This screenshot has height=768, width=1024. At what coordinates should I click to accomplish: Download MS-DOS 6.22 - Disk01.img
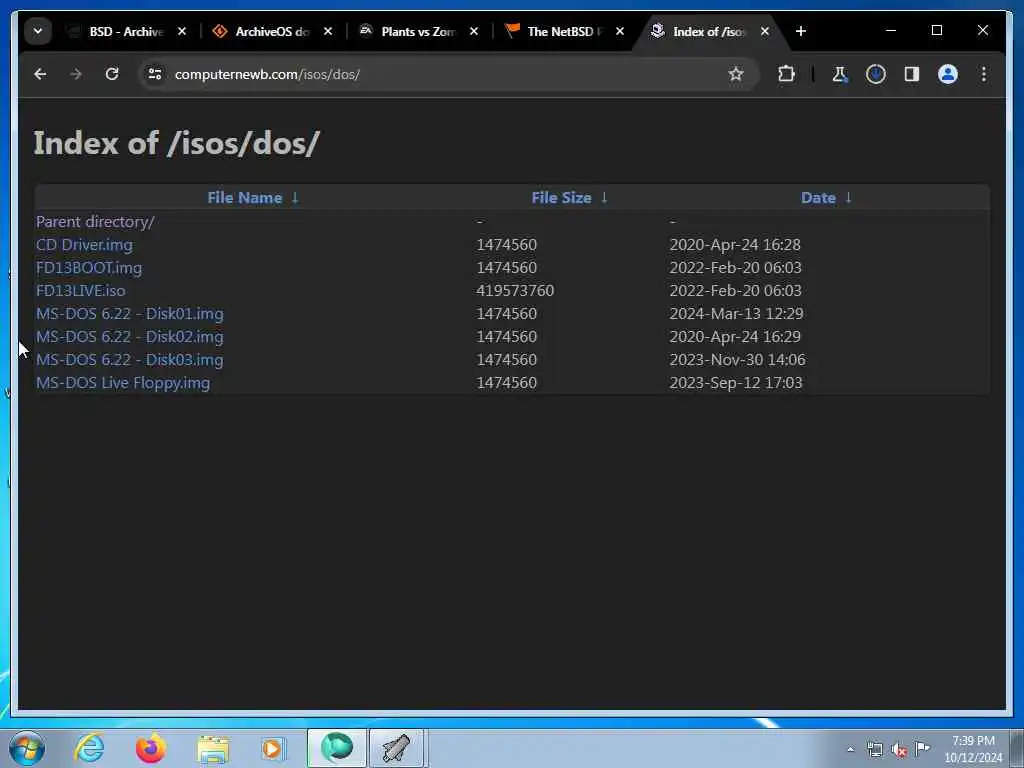[129, 314]
